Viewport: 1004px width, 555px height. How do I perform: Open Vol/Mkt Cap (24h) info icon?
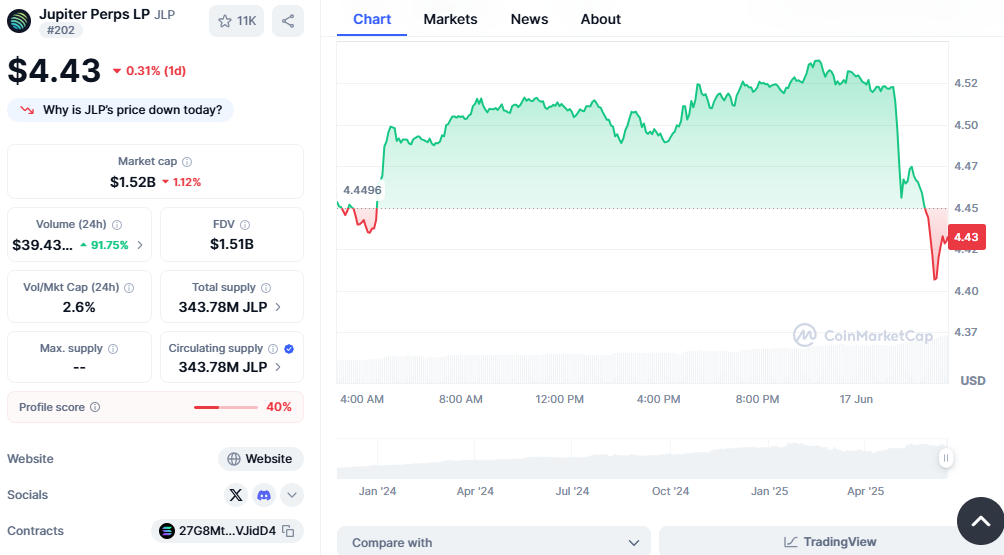pyautogui.click(x=129, y=288)
